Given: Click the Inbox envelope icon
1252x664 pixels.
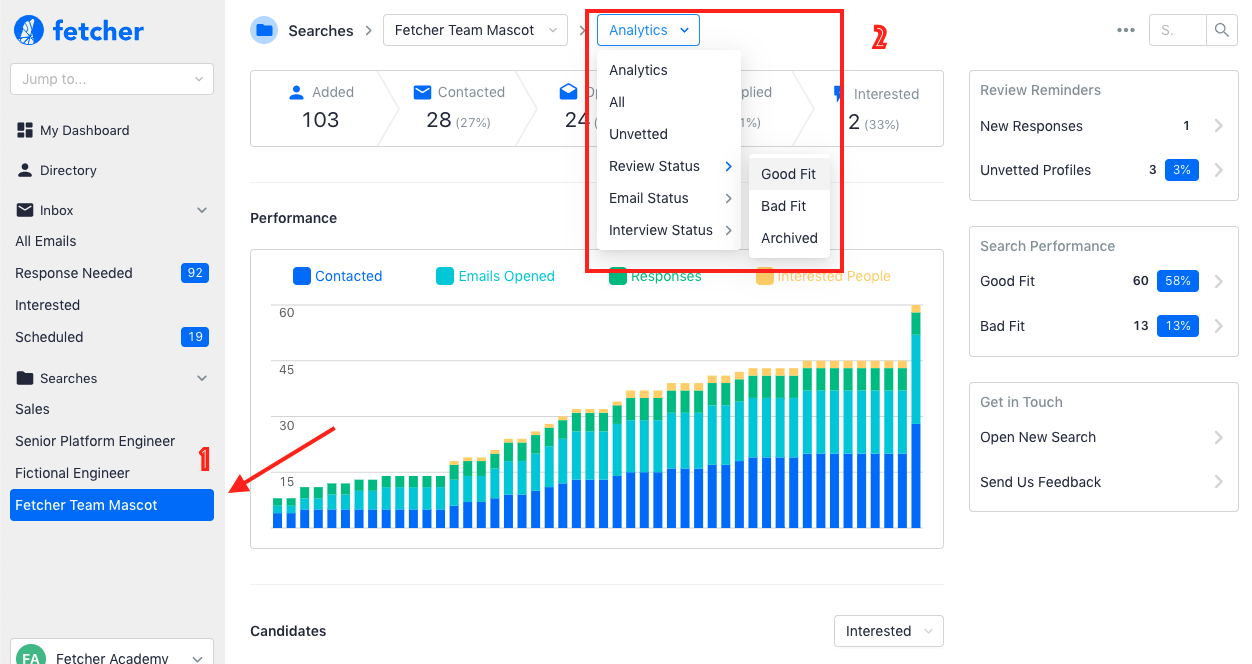Looking at the screenshot, I should point(25,210).
